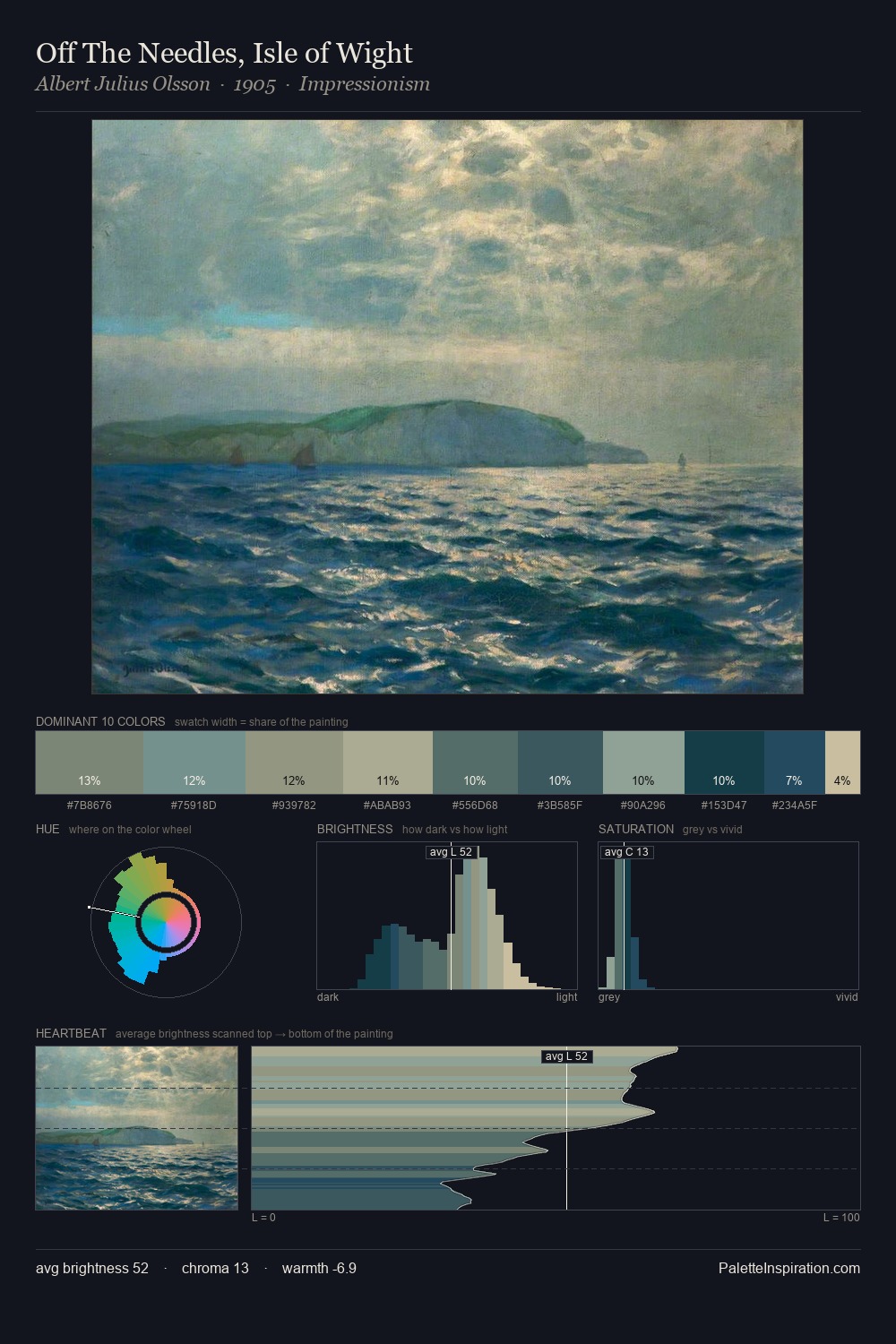Click the title 'Off The Needles, Isle of Wight'
The image size is (896, 1344).
[224, 54]
